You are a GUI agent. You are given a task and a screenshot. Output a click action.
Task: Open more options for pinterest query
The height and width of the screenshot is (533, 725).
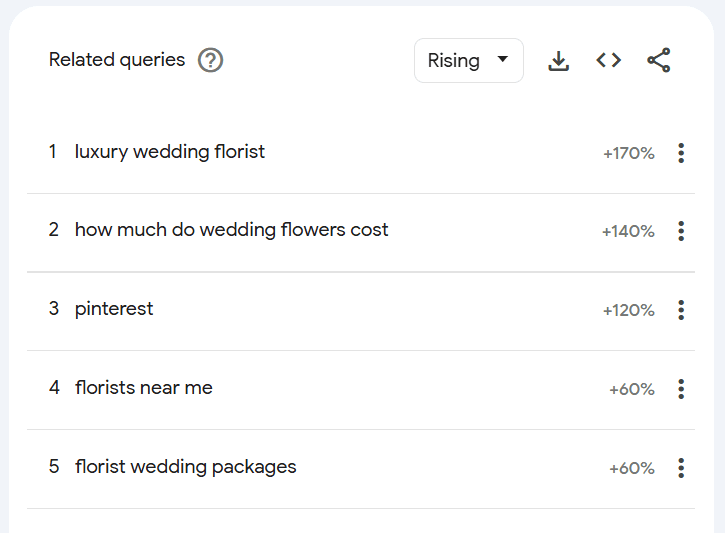681,310
